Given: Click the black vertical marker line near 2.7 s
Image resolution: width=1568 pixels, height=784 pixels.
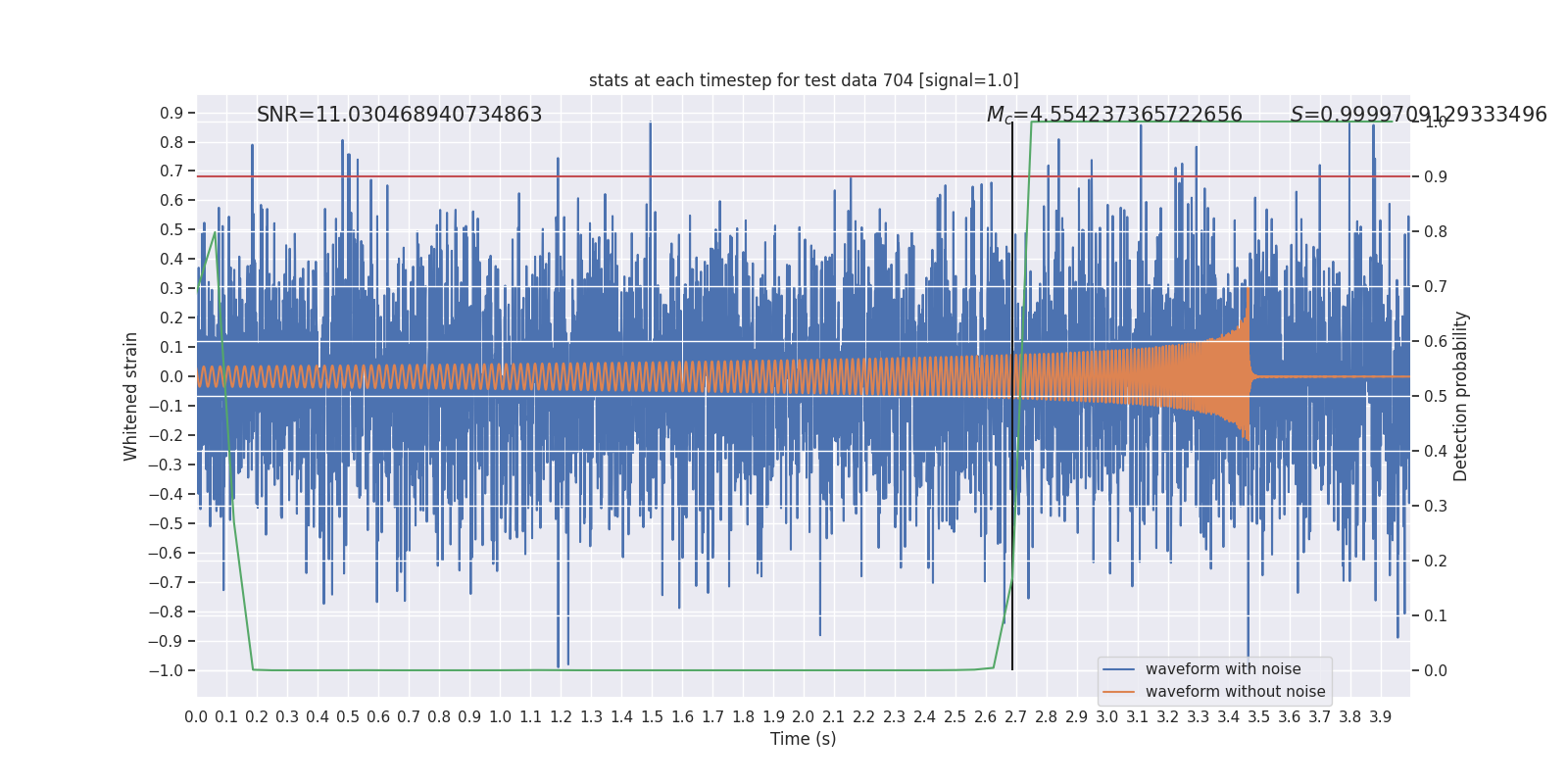Looking at the screenshot, I should click(1012, 392).
